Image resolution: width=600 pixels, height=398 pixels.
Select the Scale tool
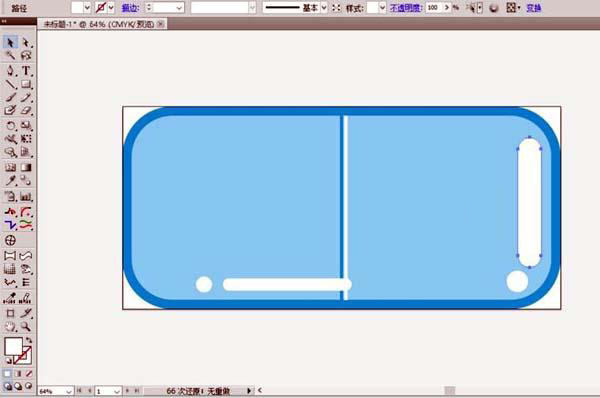(26, 126)
